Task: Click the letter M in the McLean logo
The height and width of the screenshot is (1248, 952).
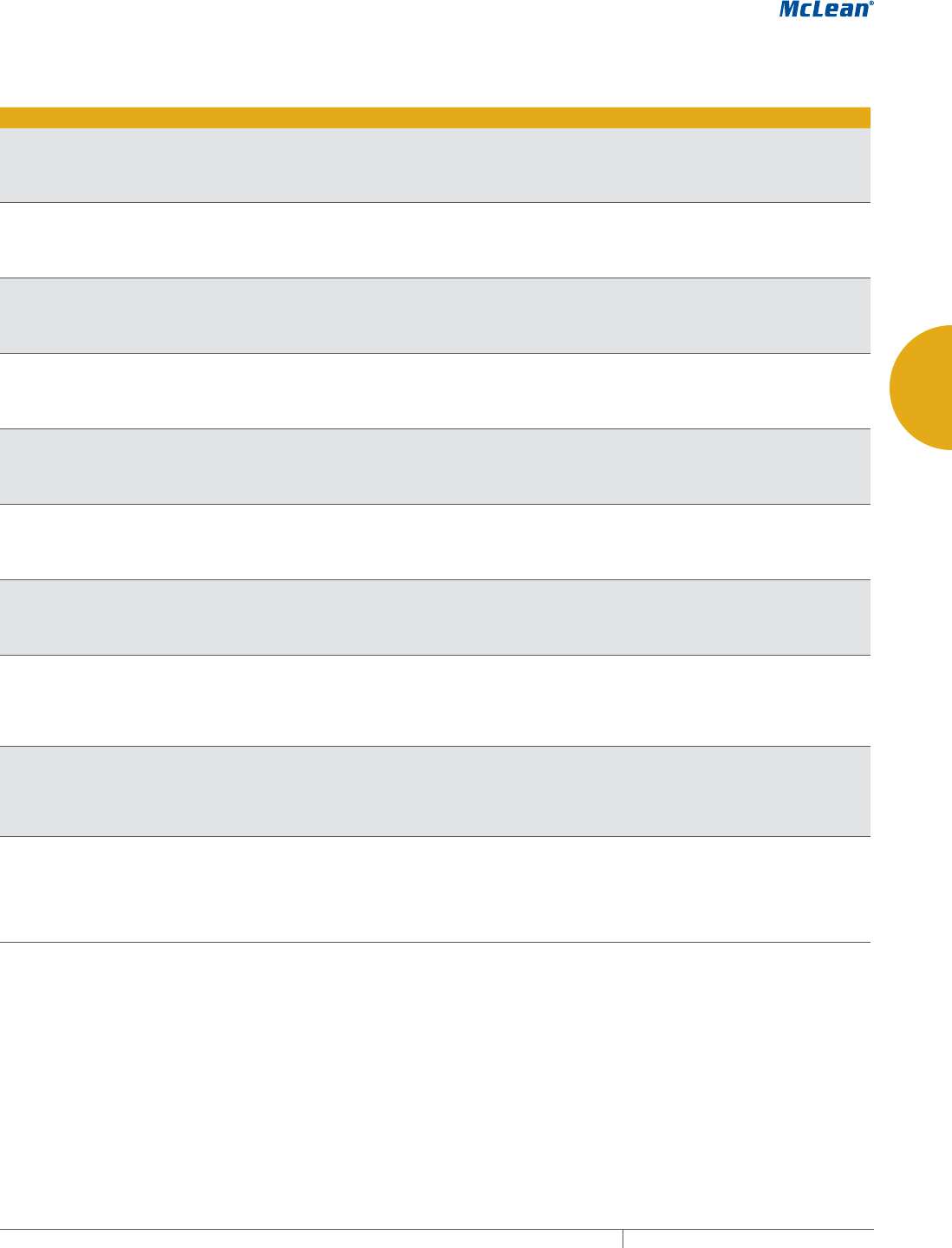Action: [790, 10]
